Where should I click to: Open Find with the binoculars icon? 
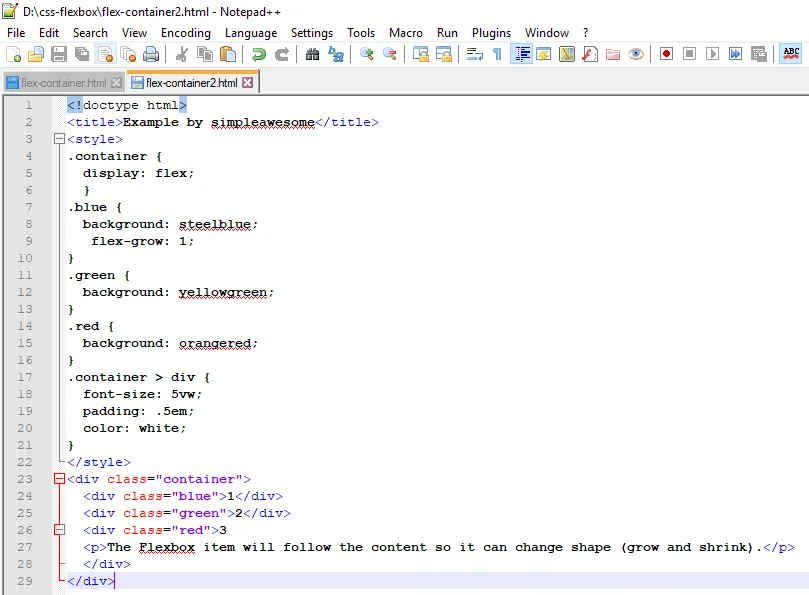pos(313,54)
